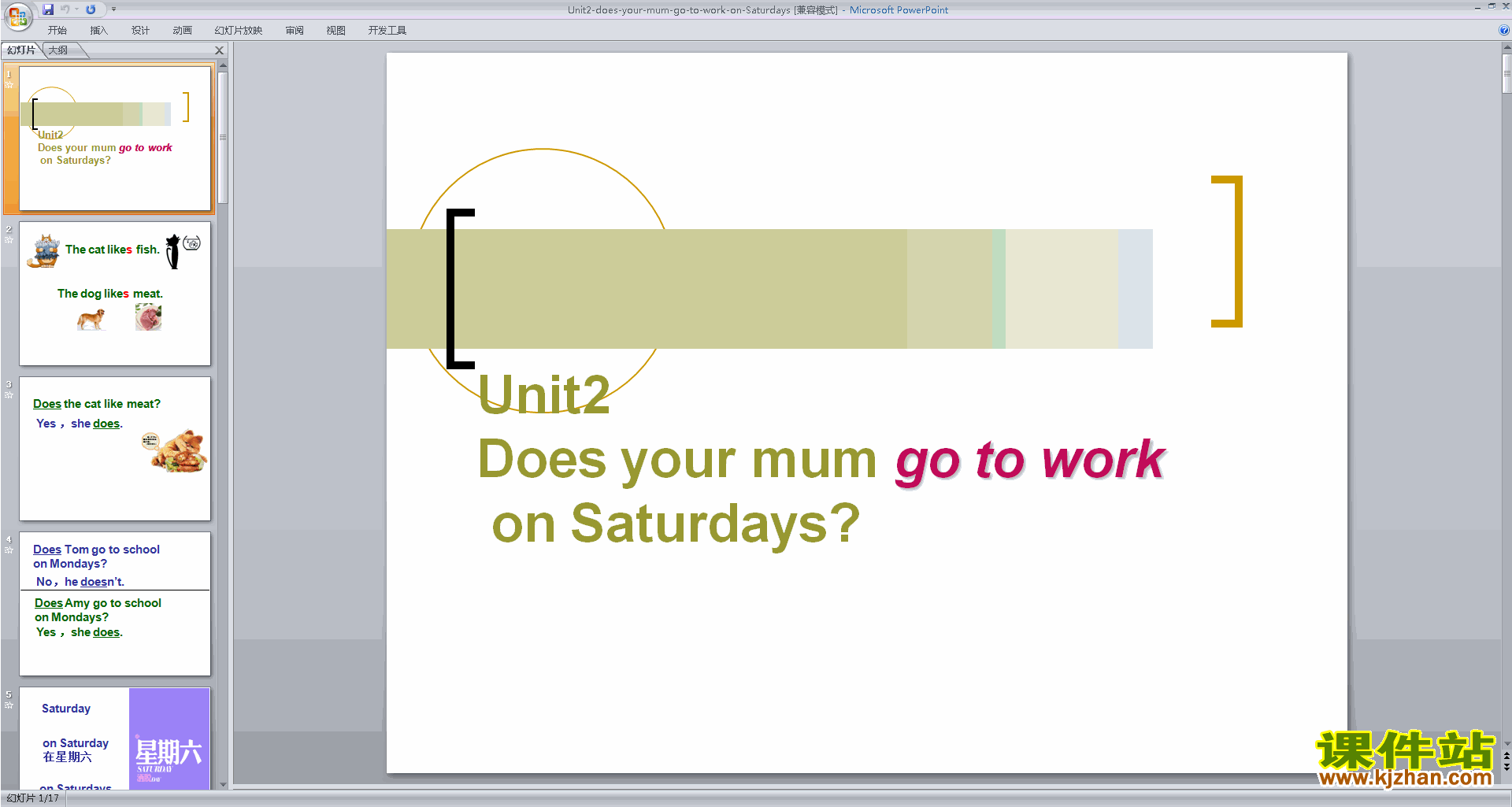Click the Undo arrow icon
The height and width of the screenshot is (807, 1512).
(65, 9)
